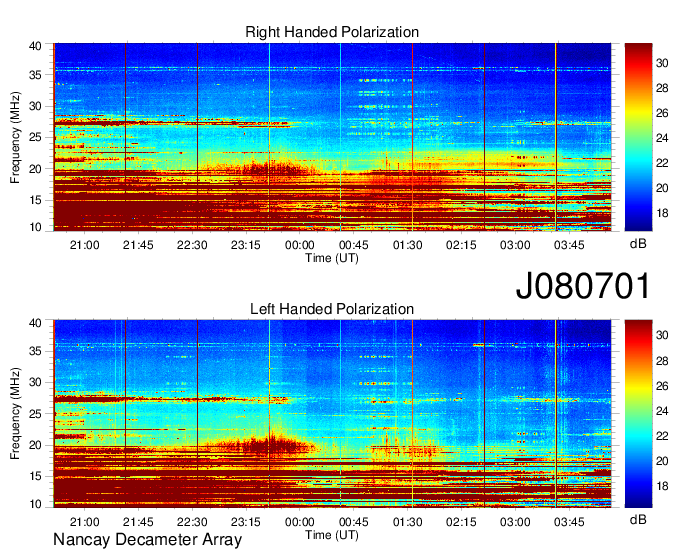Click the 40 MHz frequency tick on Left Handed plot
The image size is (680, 552).
tap(36, 323)
